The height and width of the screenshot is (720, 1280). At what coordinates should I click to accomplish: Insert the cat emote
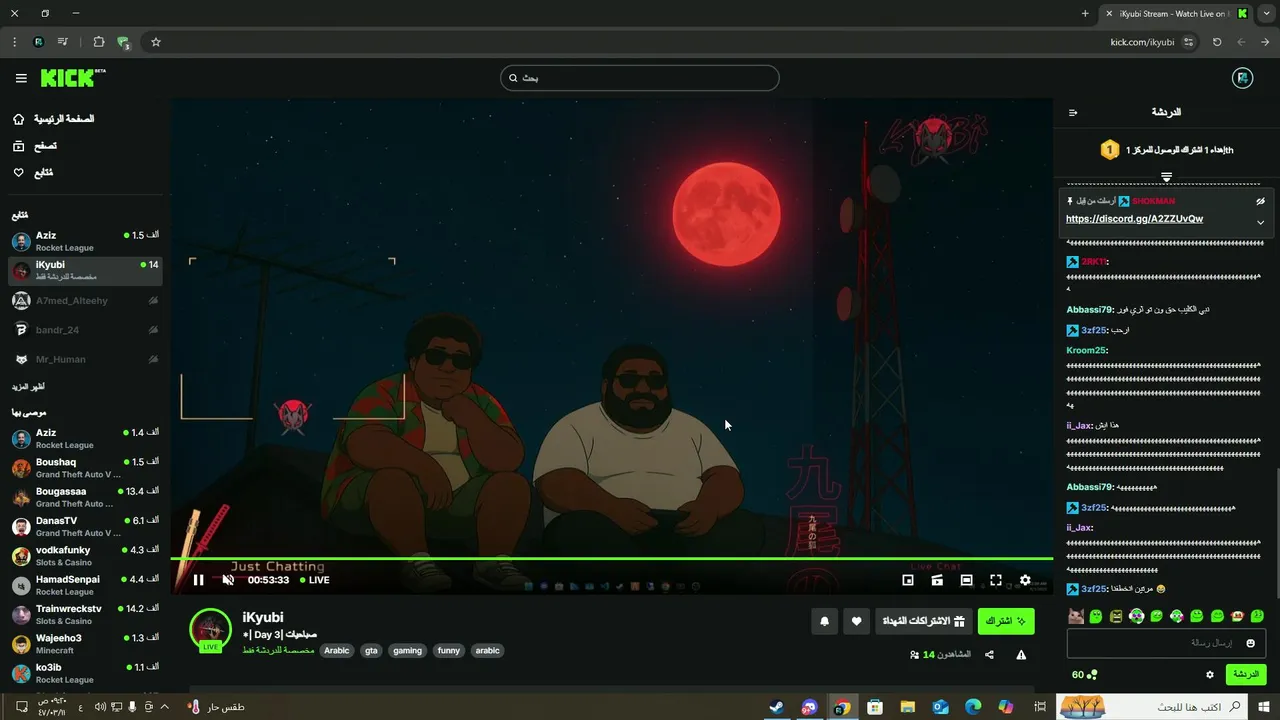coord(1076,616)
